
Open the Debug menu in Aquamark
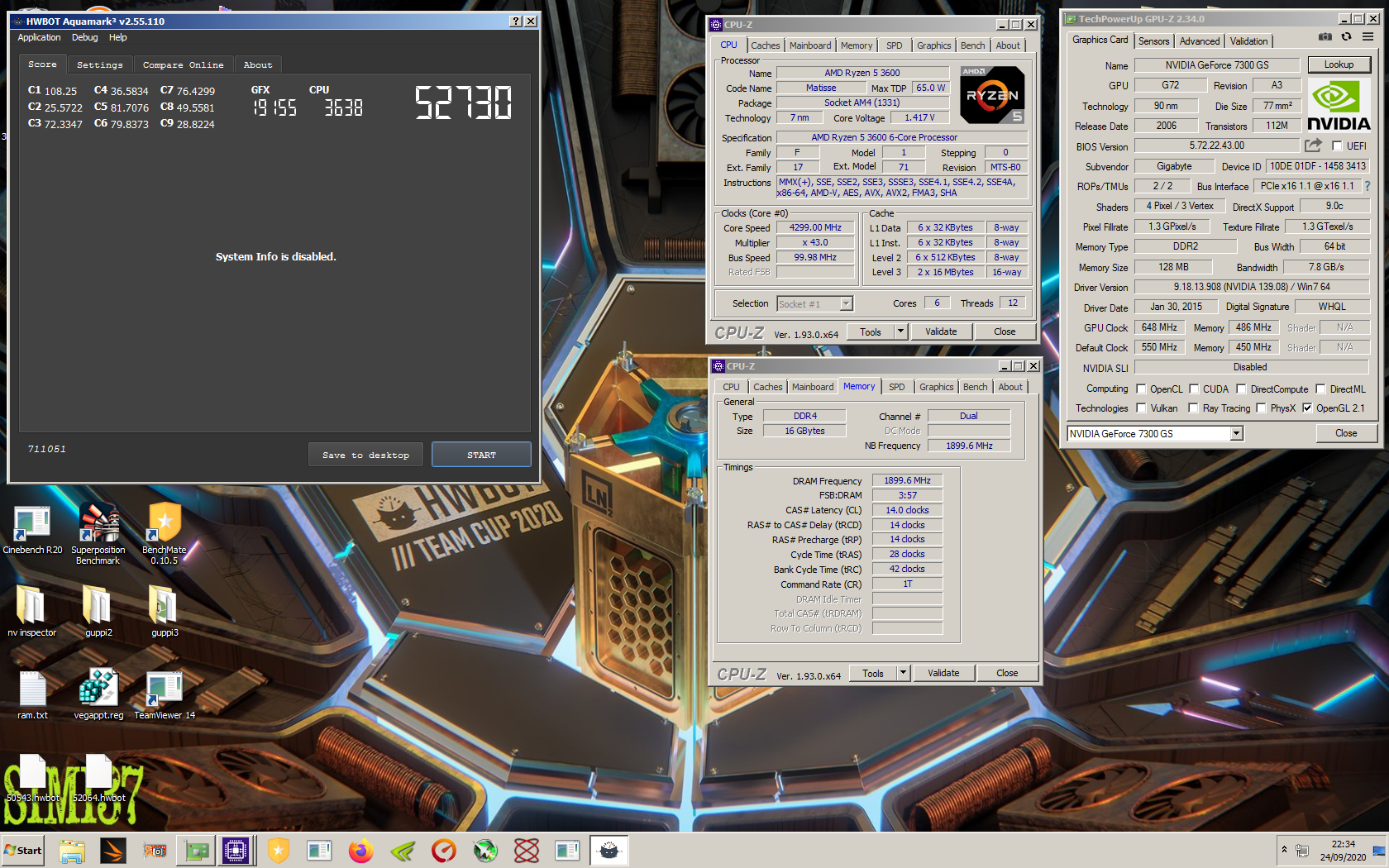click(84, 37)
